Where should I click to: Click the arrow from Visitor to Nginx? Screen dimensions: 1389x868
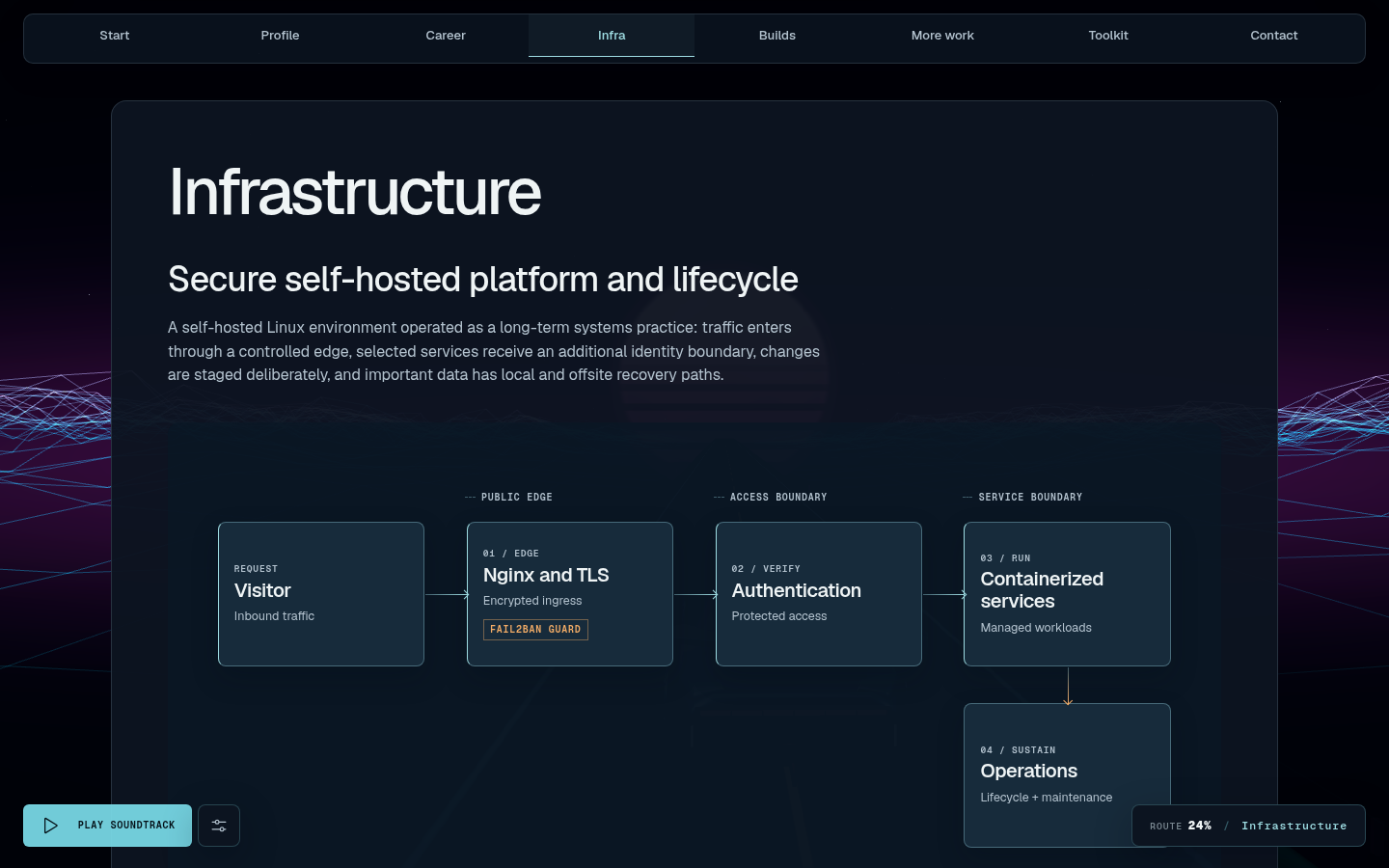pyautogui.click(x=447, y=594)
